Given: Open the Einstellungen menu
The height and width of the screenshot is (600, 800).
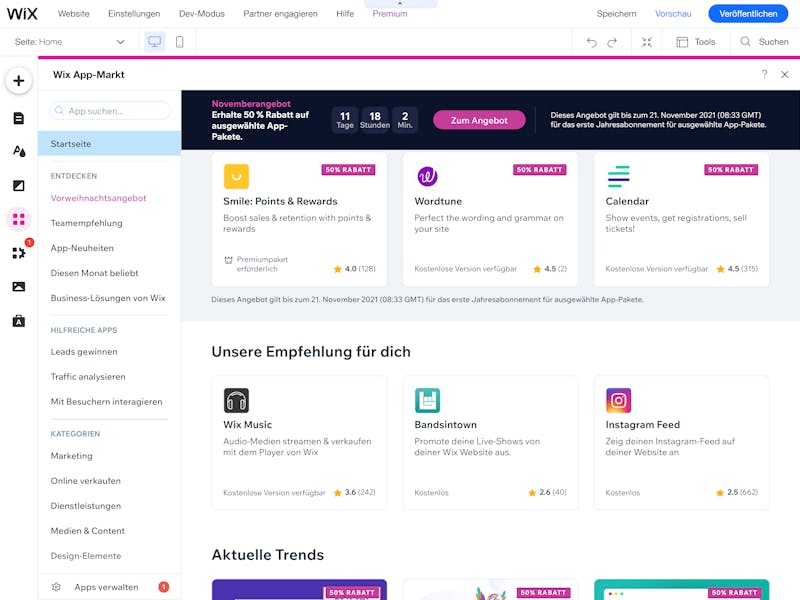Looking at the screenshot, I should pyautogui.click(x=134, y=14).
